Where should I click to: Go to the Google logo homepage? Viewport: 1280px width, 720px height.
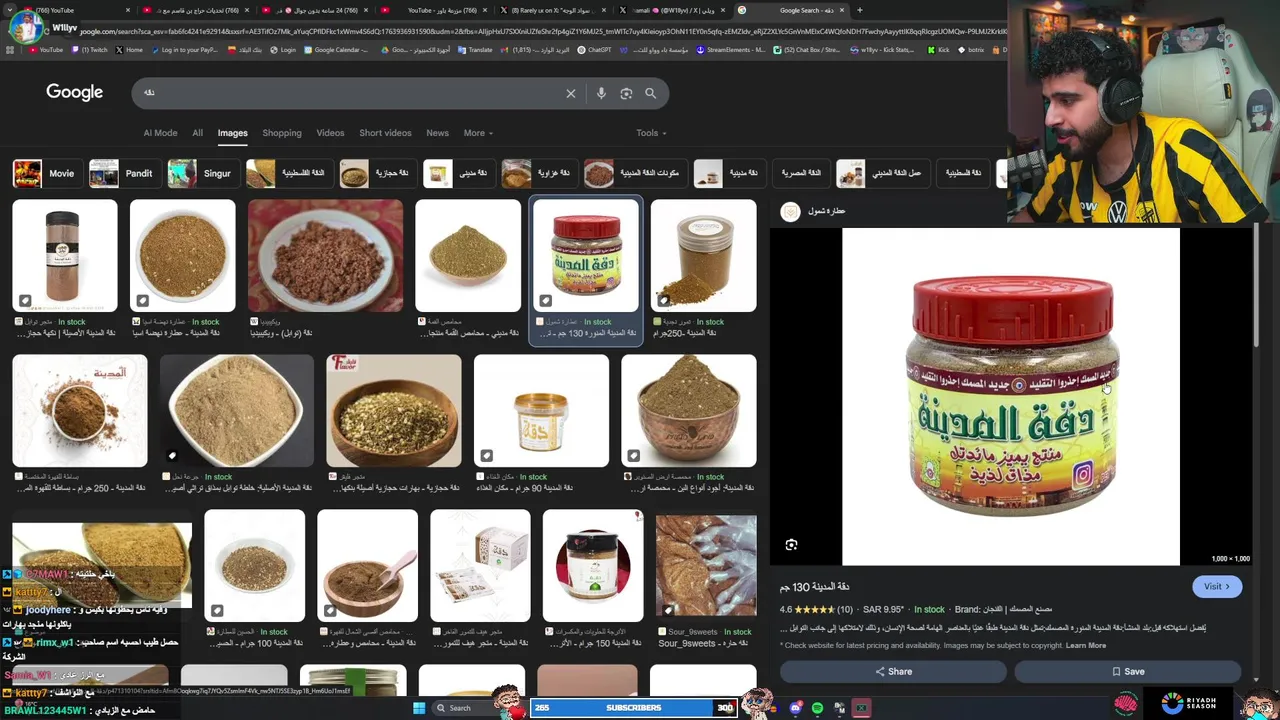[x=74, y=92]
